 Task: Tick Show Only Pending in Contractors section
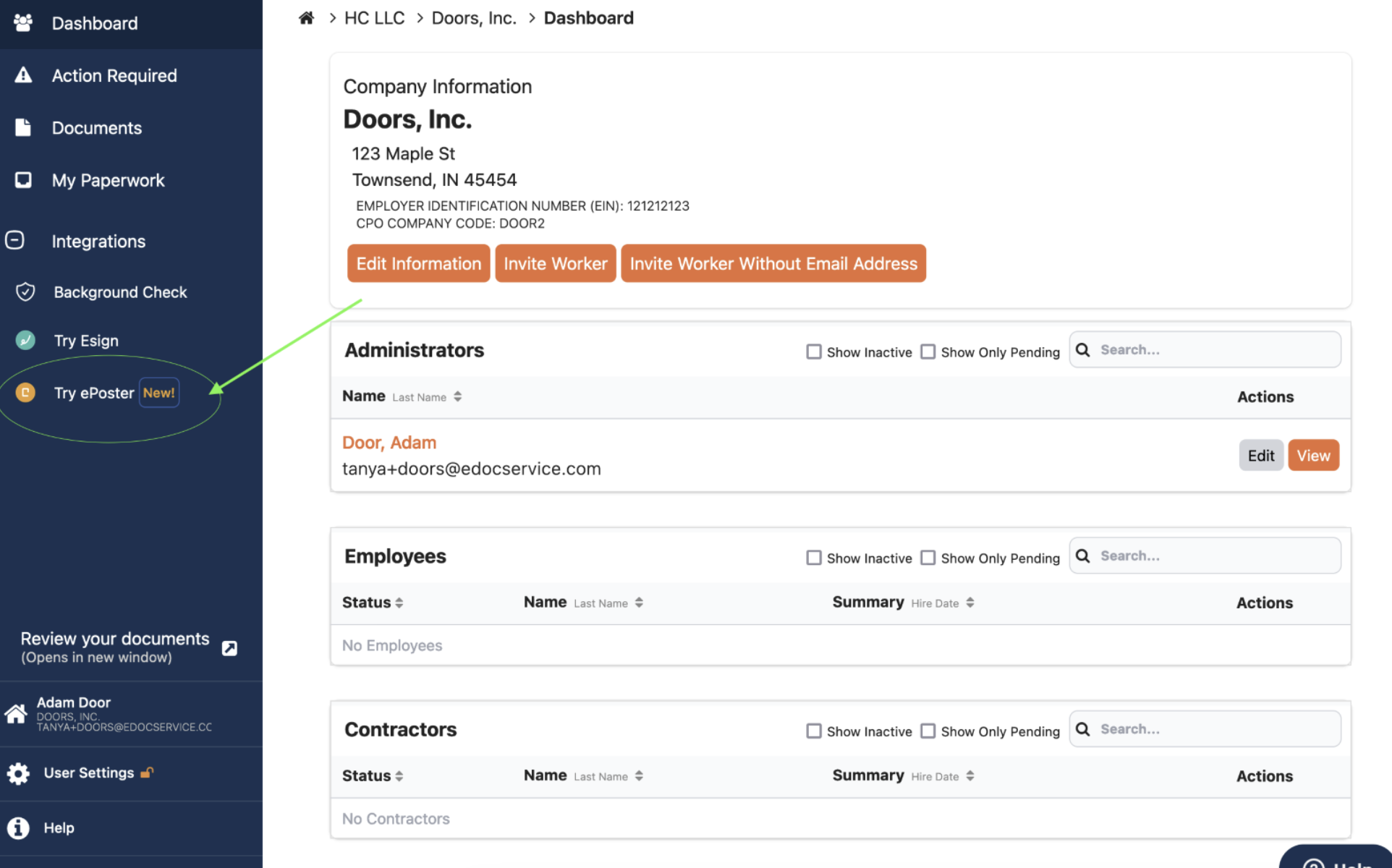[x=928, y=731]
